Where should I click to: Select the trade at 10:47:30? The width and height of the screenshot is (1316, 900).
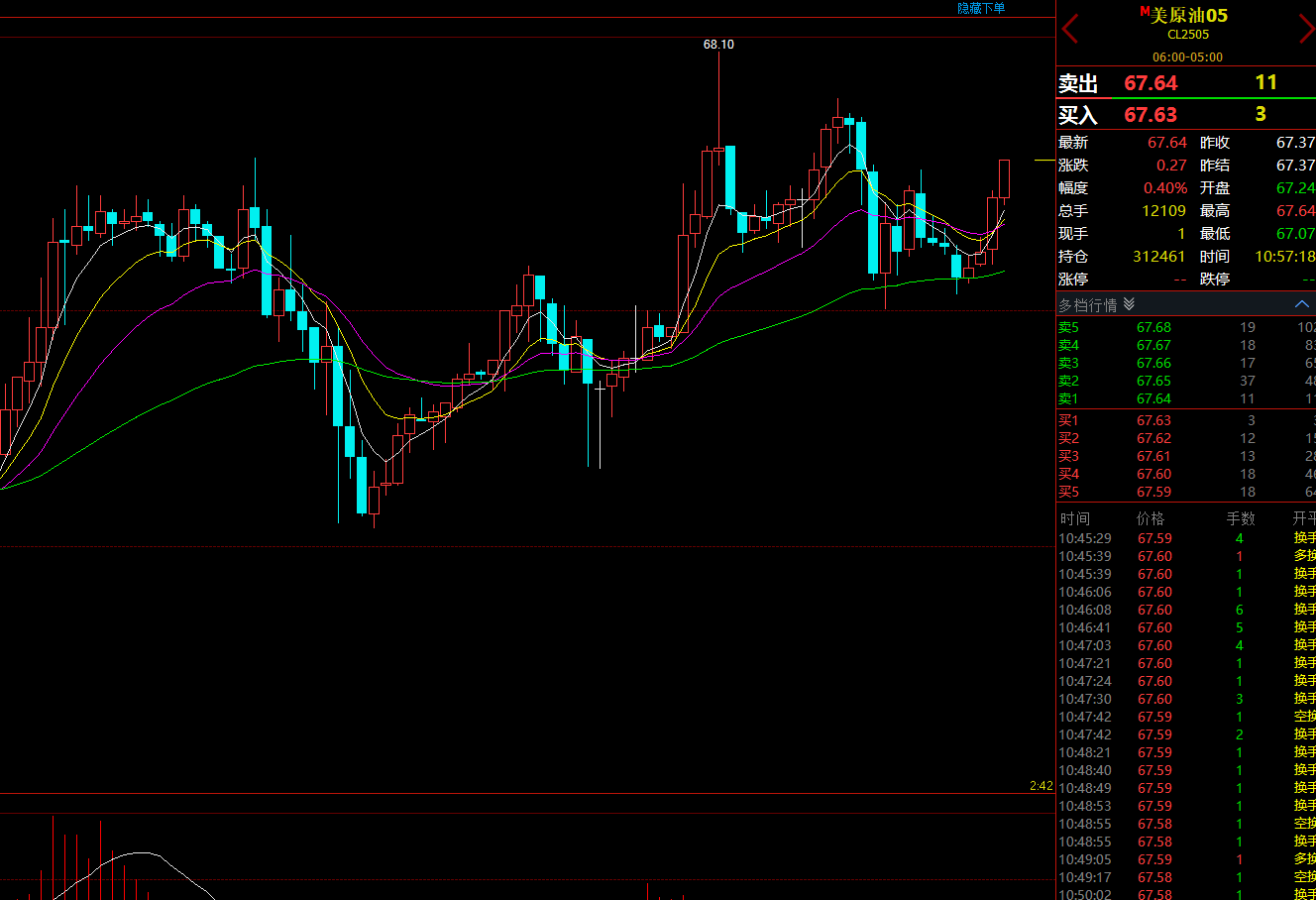pyautogui.click(x=1186, y=699)
